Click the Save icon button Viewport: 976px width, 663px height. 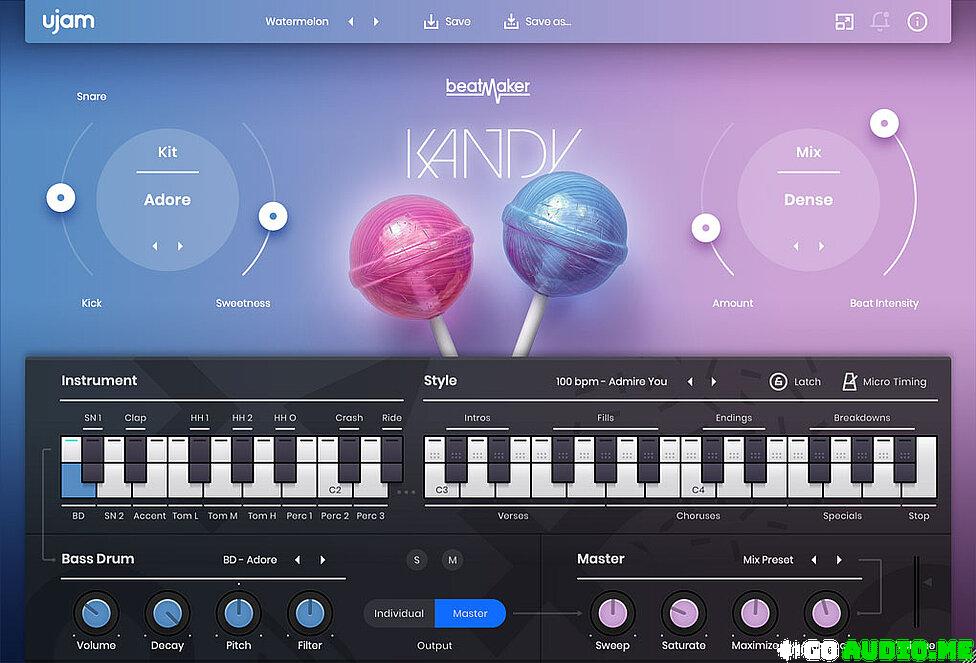pos(431,21)
